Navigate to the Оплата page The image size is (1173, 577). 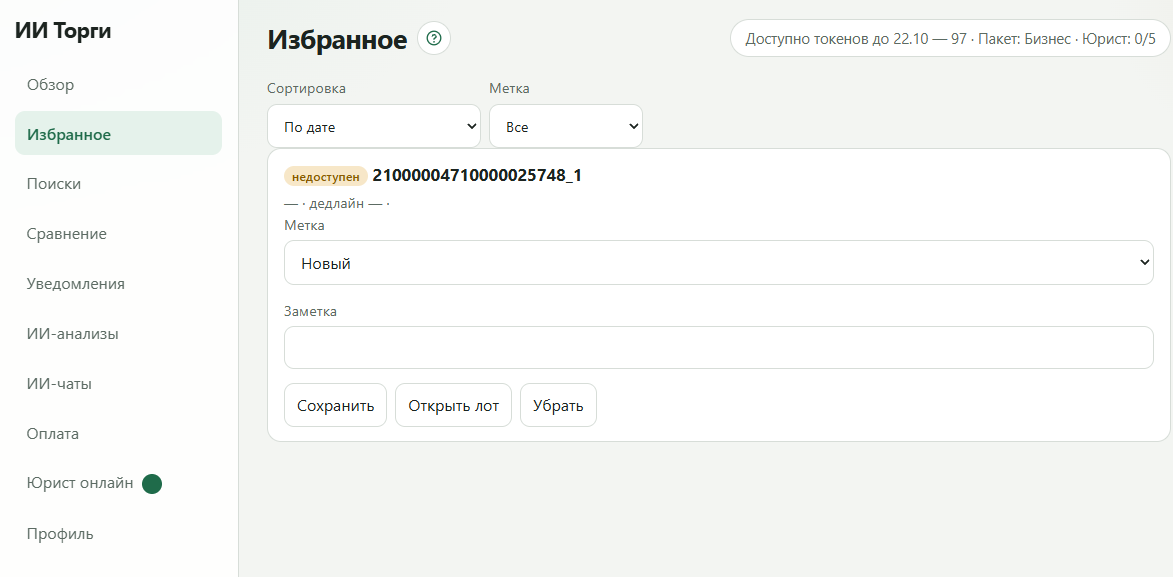118,434
